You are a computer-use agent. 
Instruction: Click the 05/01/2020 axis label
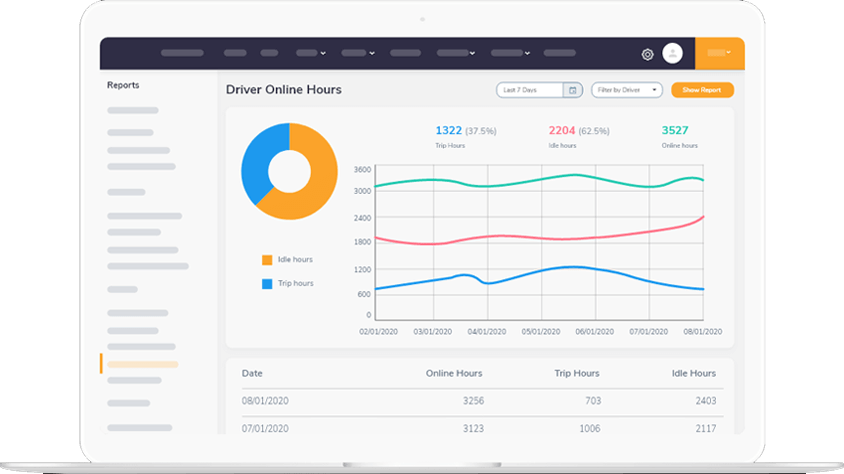[x=540, y=331]
